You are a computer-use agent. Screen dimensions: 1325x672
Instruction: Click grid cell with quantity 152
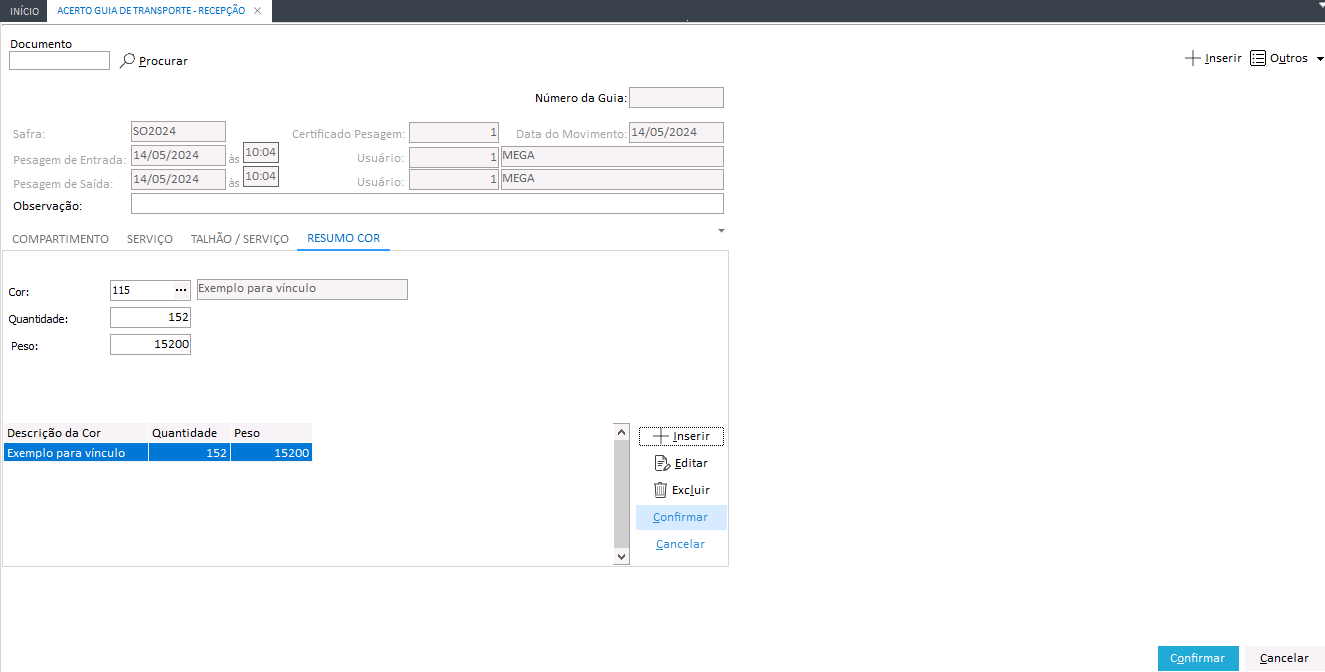pyautogui.click(x=189, y=453)
